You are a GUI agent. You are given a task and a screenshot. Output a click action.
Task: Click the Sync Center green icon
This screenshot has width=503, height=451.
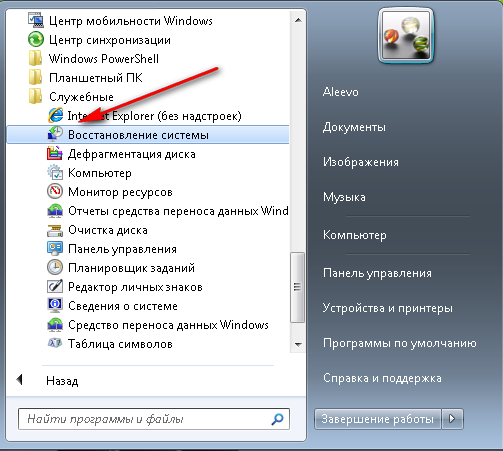36,39
